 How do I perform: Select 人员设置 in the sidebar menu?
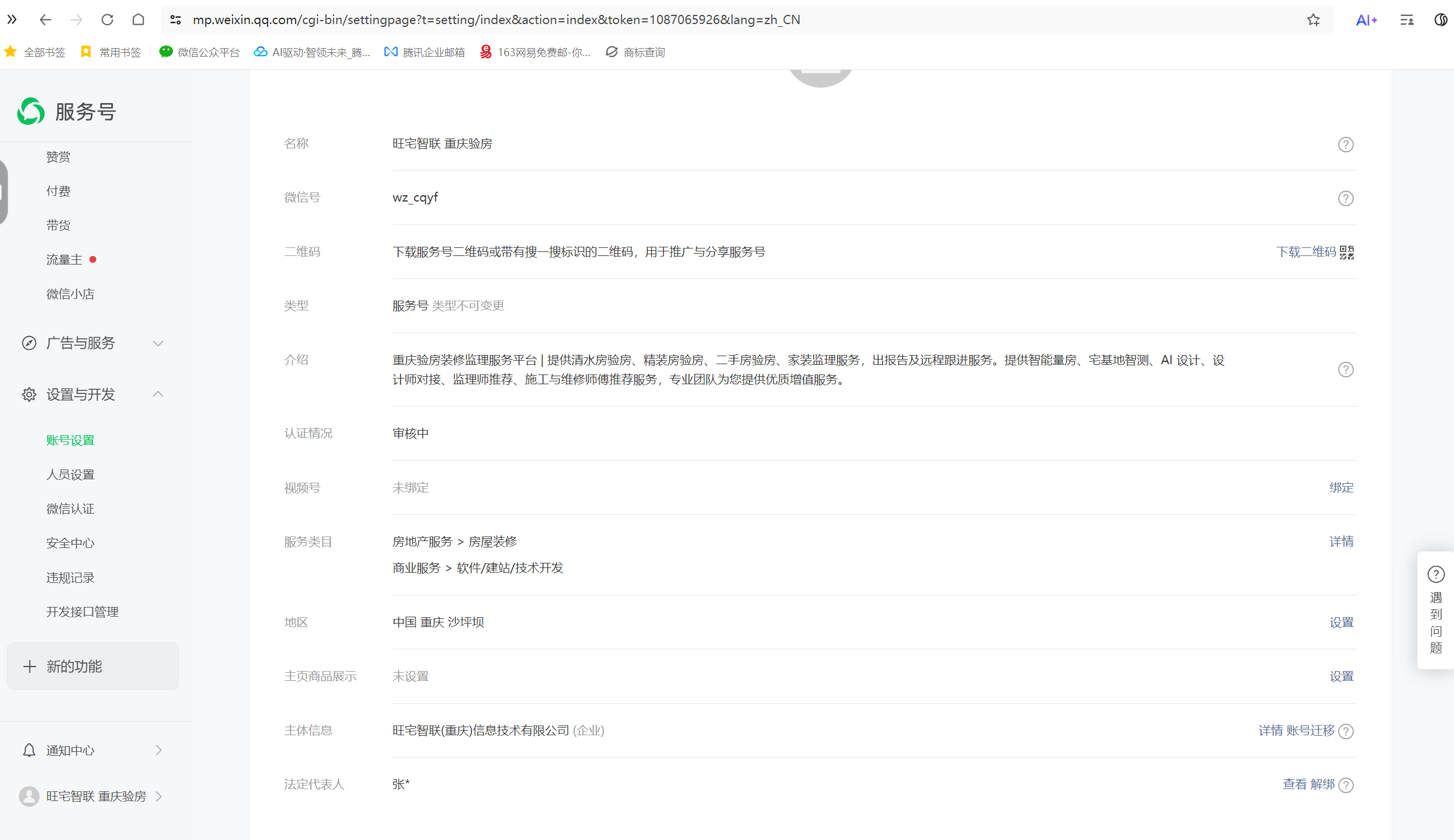click(70, 475)
